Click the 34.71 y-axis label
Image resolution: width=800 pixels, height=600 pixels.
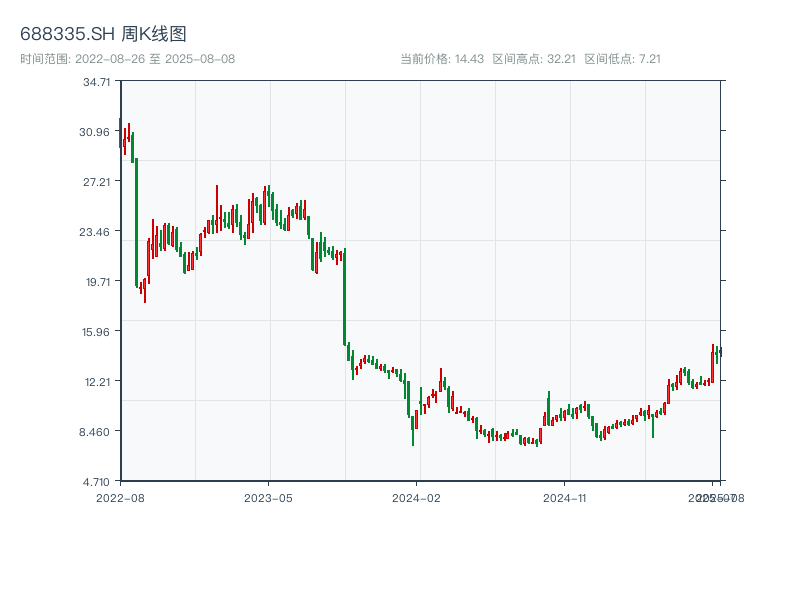pos(97,82)
